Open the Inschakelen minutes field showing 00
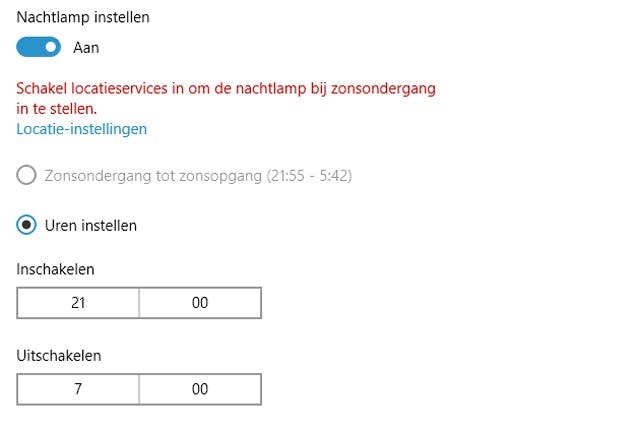The width and height of the screenshot is (628, 425). click(x=200, y=303)
